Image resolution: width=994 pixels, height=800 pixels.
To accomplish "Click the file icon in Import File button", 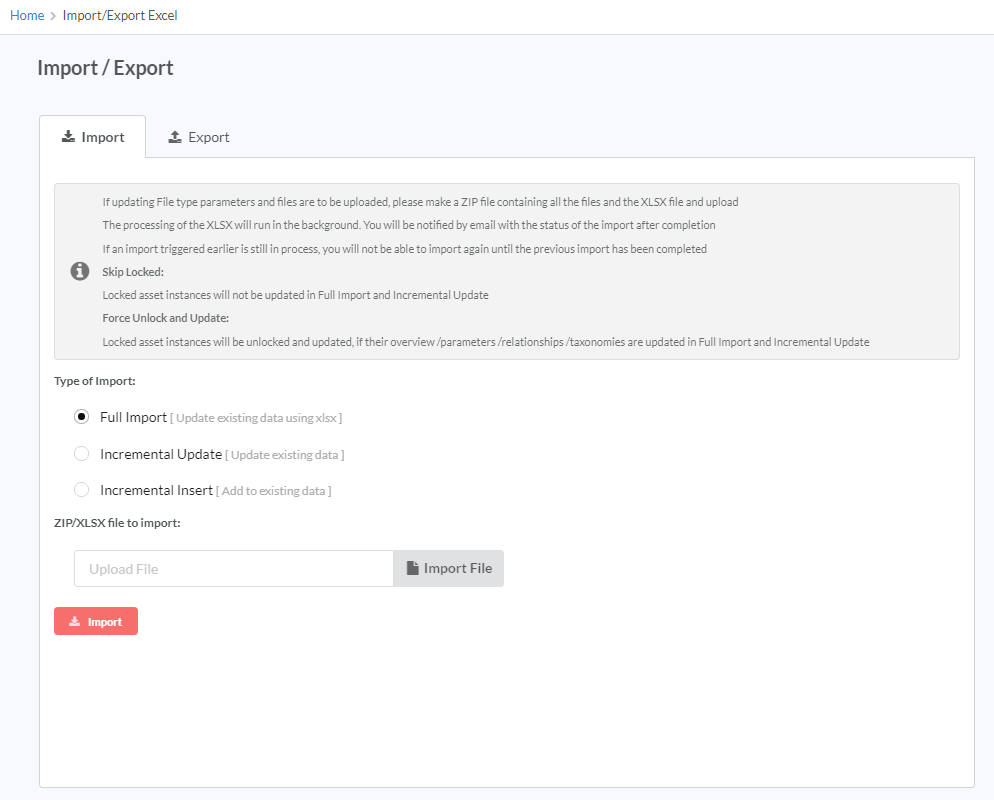I will (x=413, y=568).
